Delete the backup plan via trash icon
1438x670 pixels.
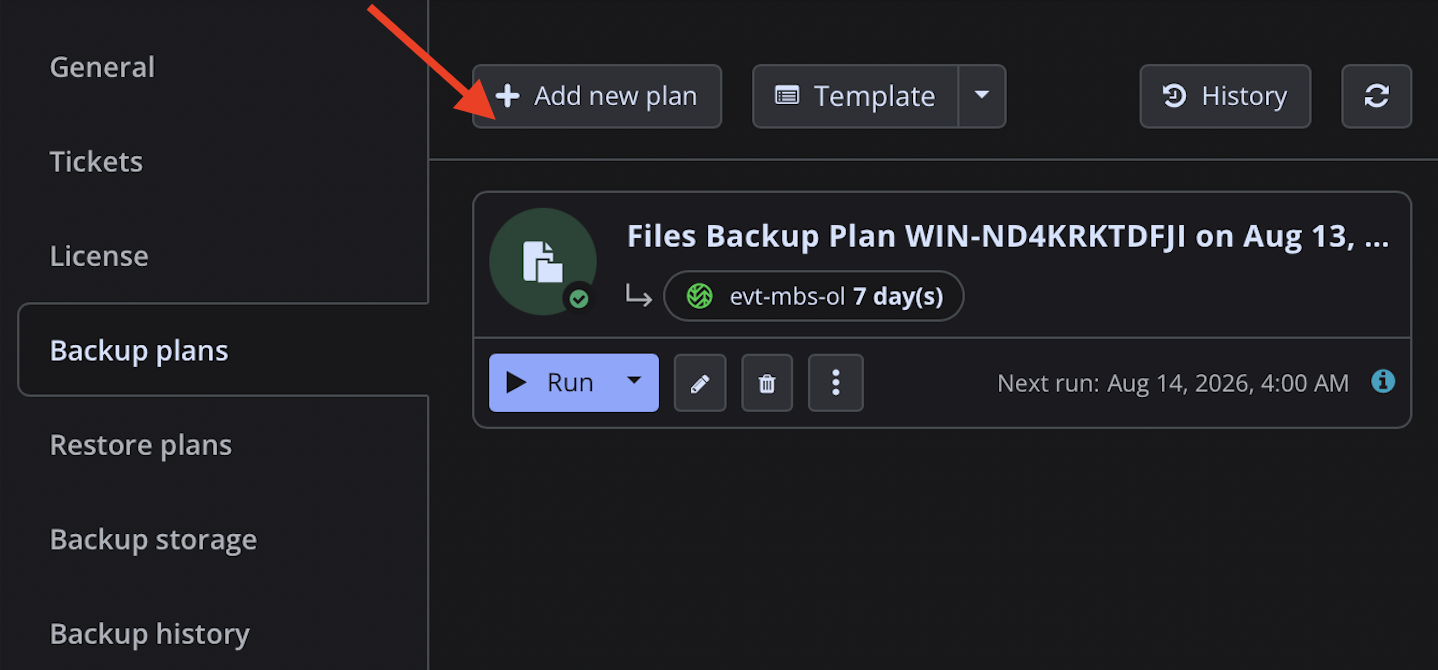(x=767, y=383)
